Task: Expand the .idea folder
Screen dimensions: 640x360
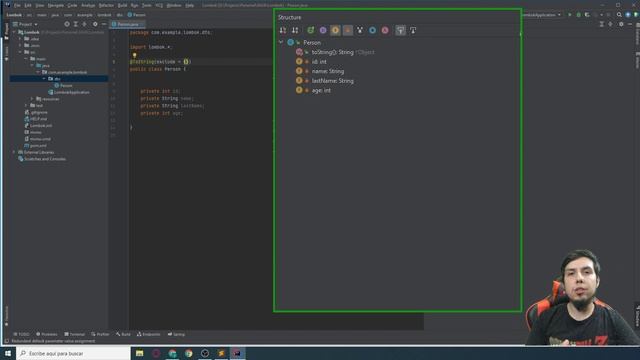Action: pos(20,39)
